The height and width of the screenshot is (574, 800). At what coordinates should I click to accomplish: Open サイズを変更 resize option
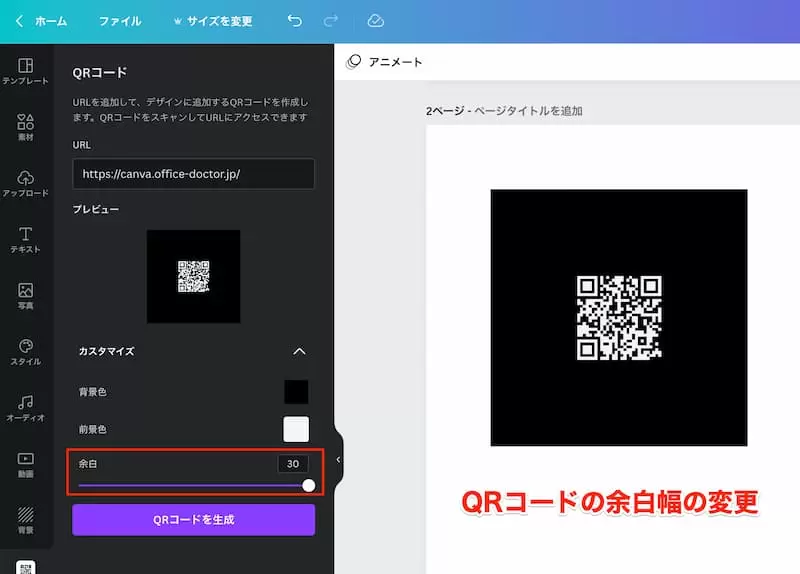click(213, 21)
